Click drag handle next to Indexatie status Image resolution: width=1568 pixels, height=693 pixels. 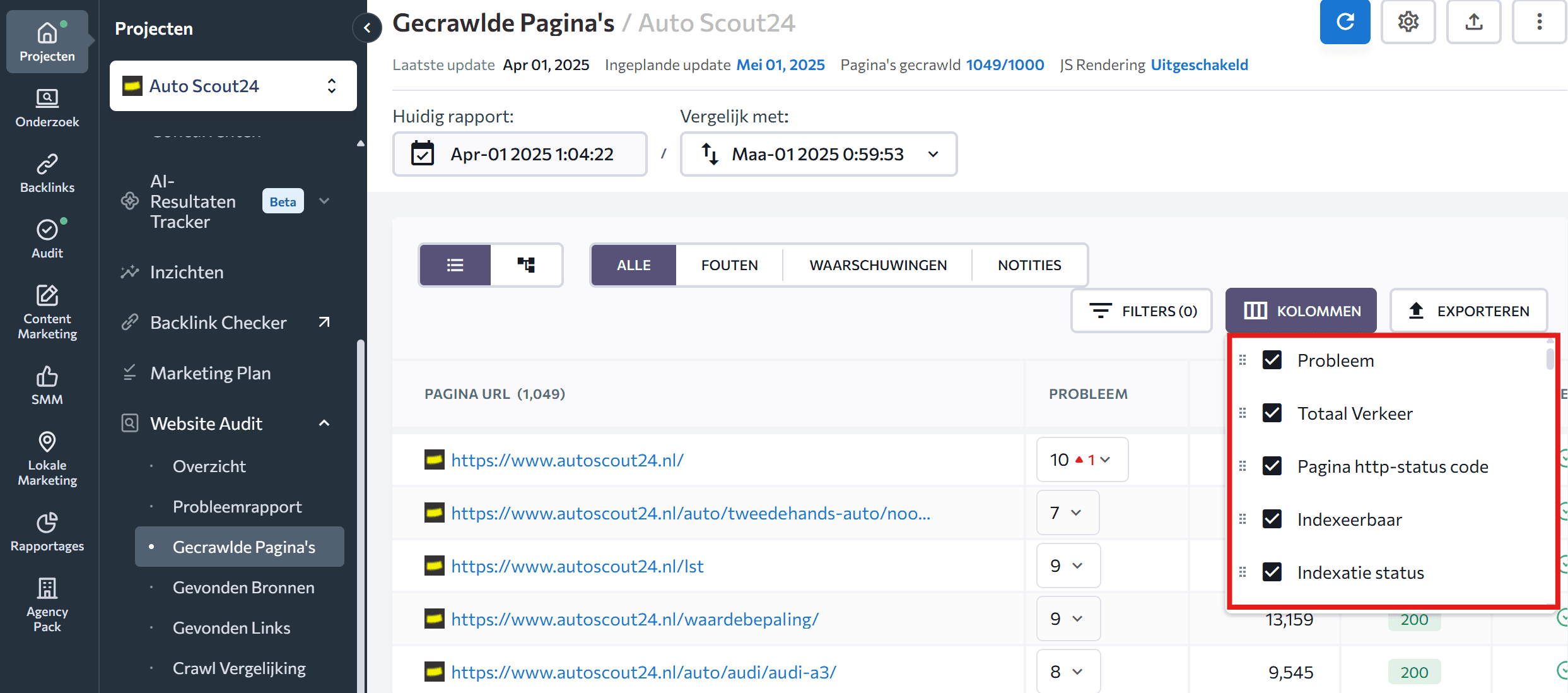1243,572
